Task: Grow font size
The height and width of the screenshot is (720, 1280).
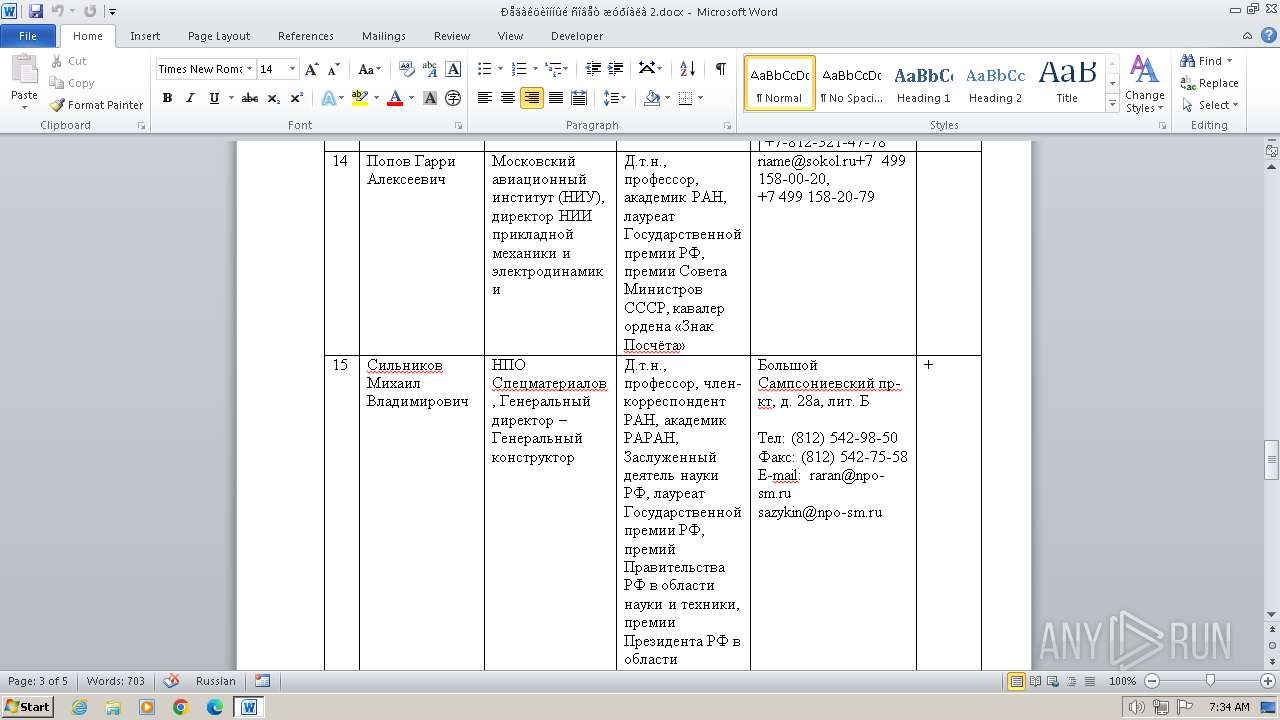Action: [312, 69]
